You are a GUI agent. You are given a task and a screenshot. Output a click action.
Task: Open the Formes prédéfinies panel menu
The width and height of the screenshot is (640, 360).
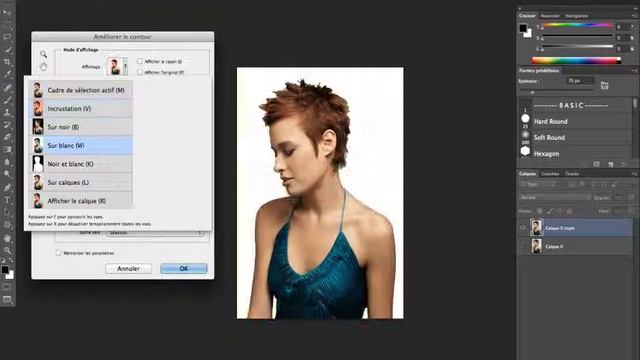(x=633, y=71)
